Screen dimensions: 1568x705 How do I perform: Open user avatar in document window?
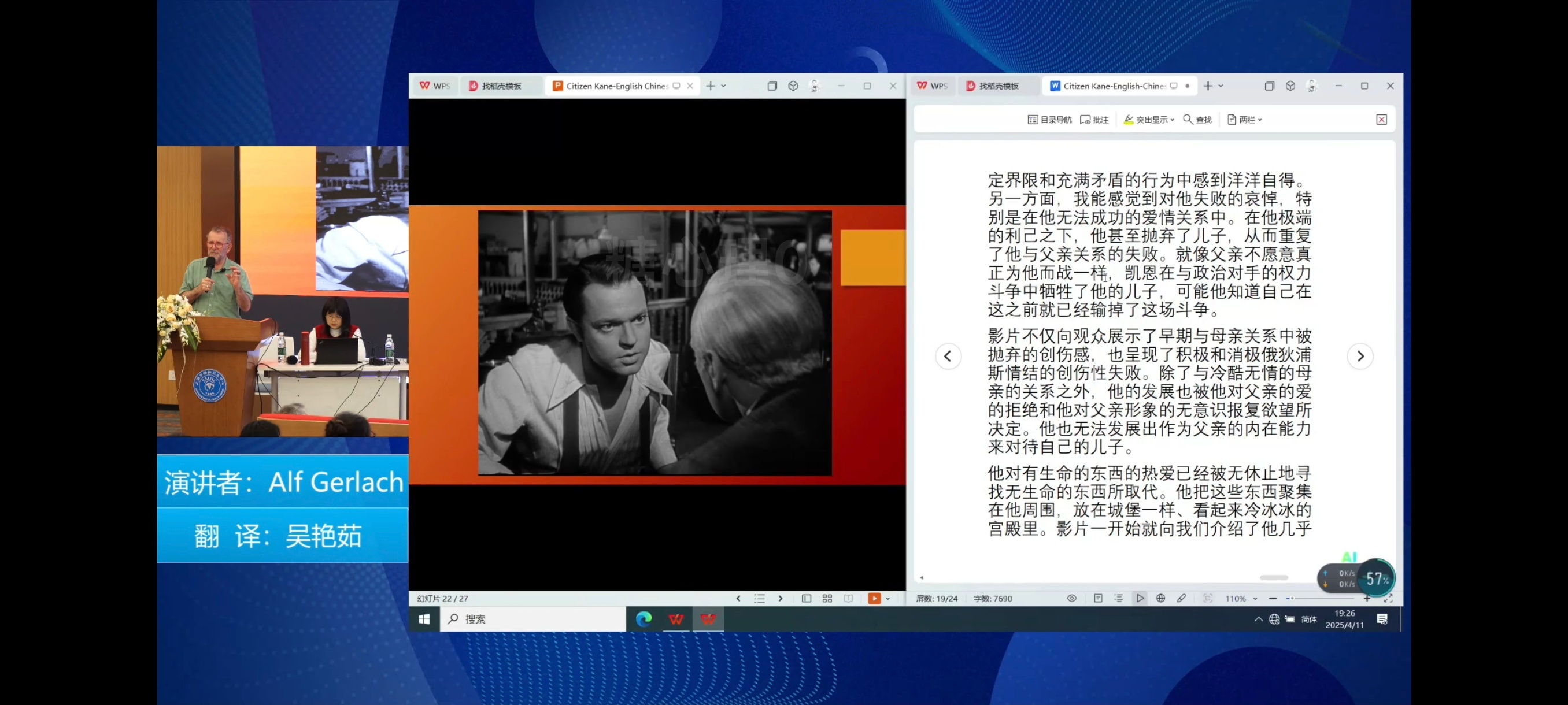coord(1312,86)
